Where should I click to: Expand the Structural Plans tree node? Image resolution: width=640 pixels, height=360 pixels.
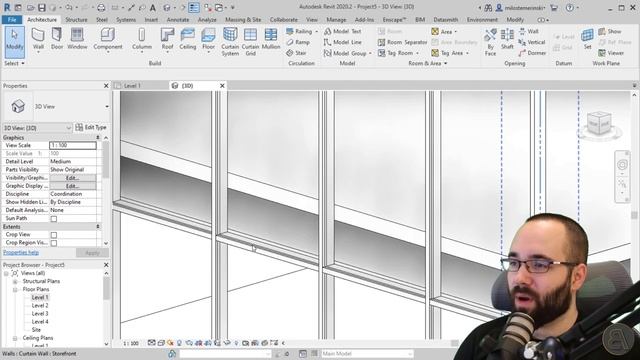tap(15, 281)
